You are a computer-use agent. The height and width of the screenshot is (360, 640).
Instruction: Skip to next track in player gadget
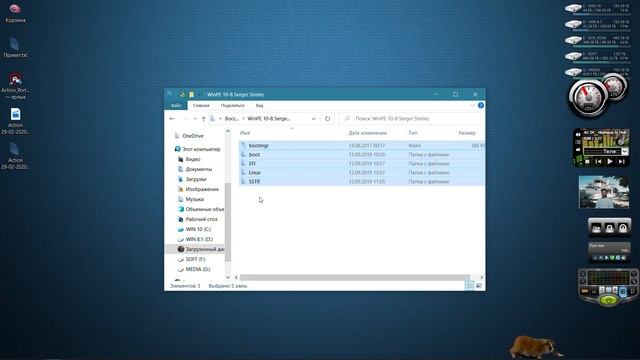[622, 162]
